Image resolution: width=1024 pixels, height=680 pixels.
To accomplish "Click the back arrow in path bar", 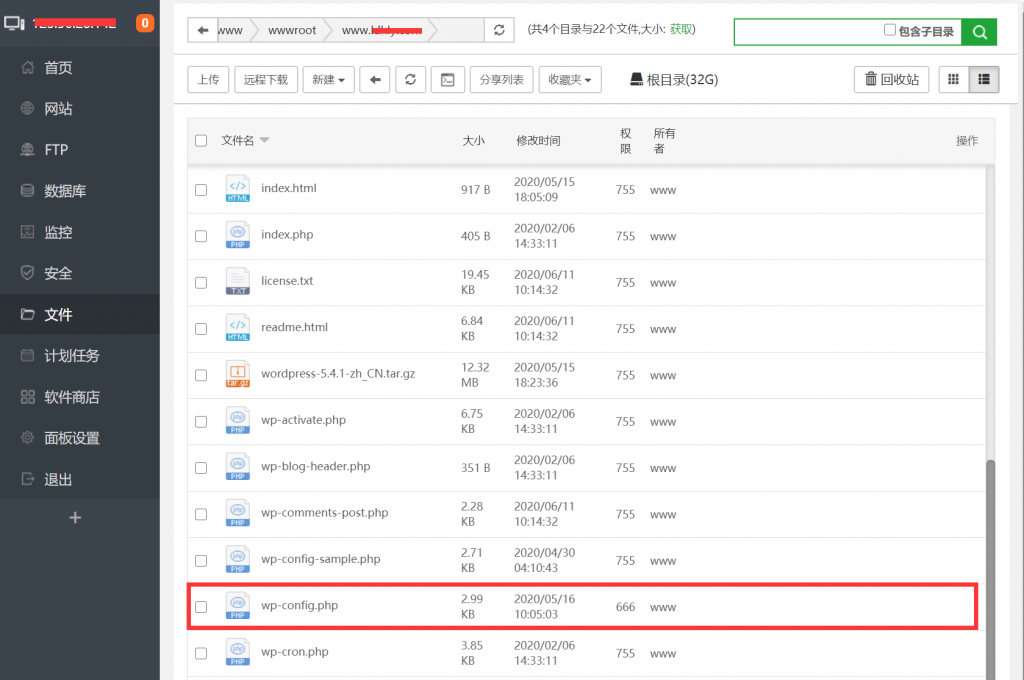I will [202, 30].
